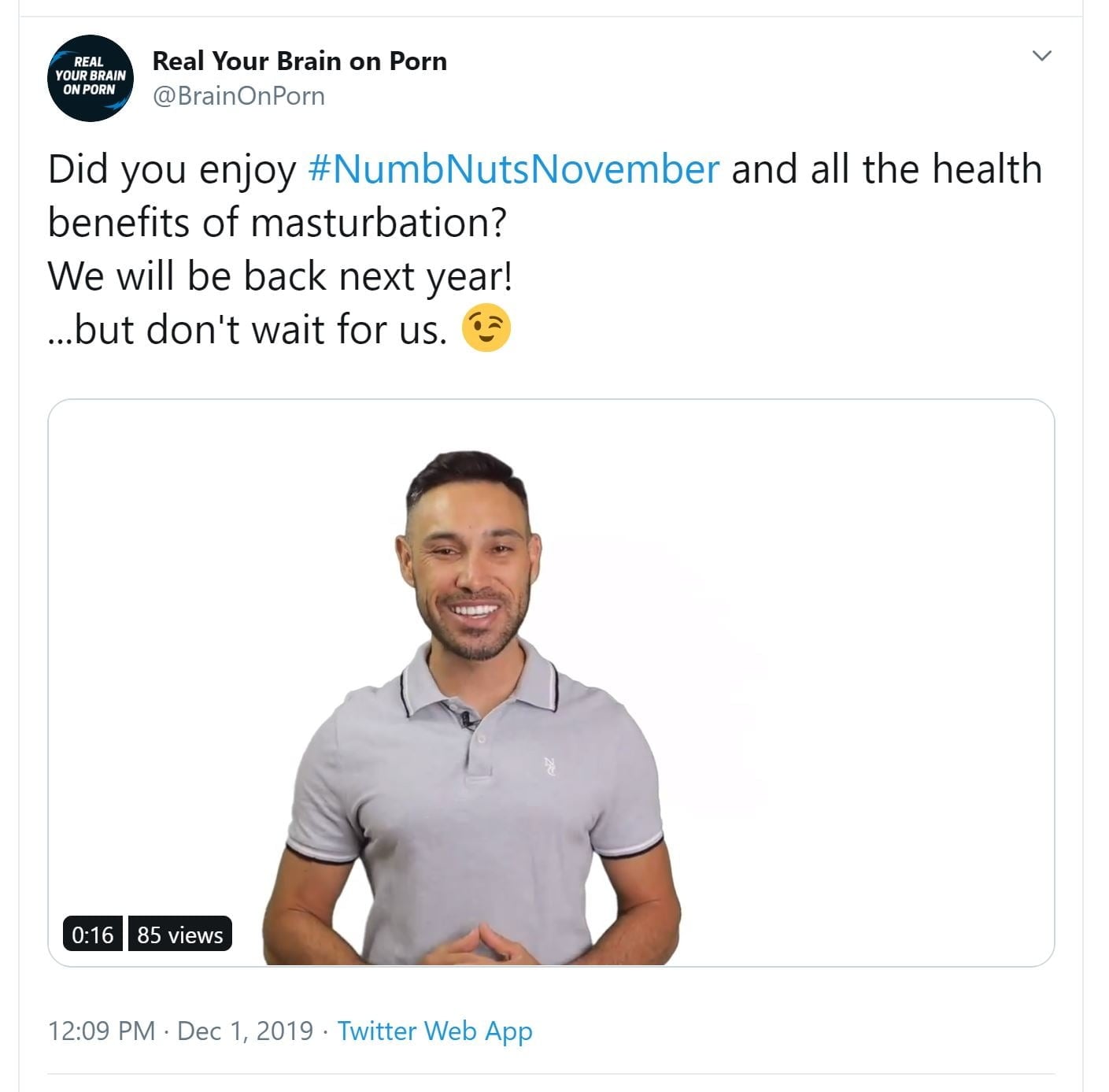Screen dimensions: 1109x1092
Task: Click the "Did you enjoy" tweet text
Action: pos(172,171)
